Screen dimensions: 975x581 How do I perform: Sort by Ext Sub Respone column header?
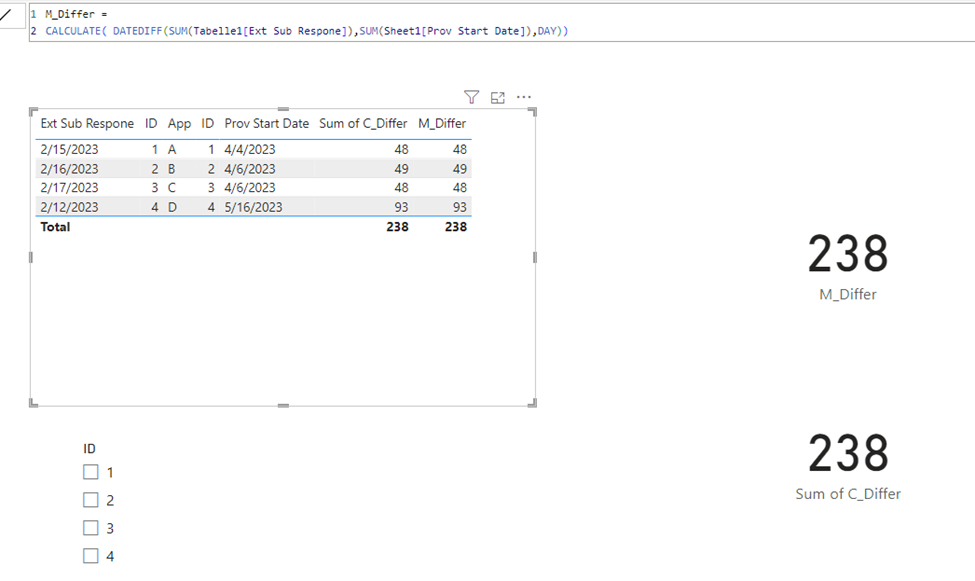coord(87,123)
